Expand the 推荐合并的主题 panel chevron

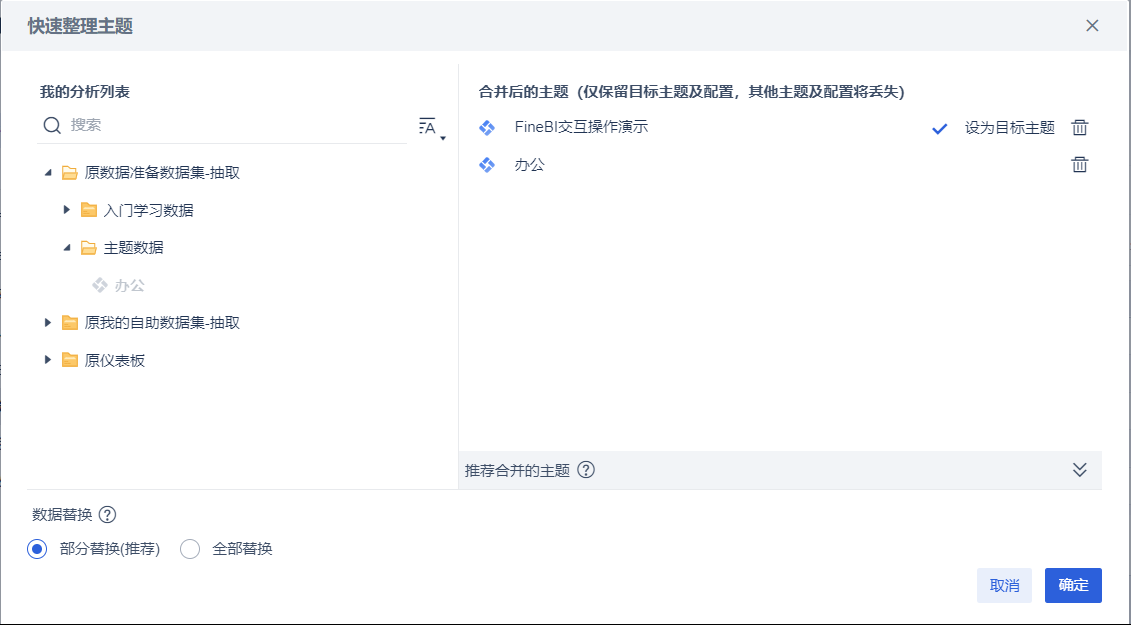[x=1079, y=470]
